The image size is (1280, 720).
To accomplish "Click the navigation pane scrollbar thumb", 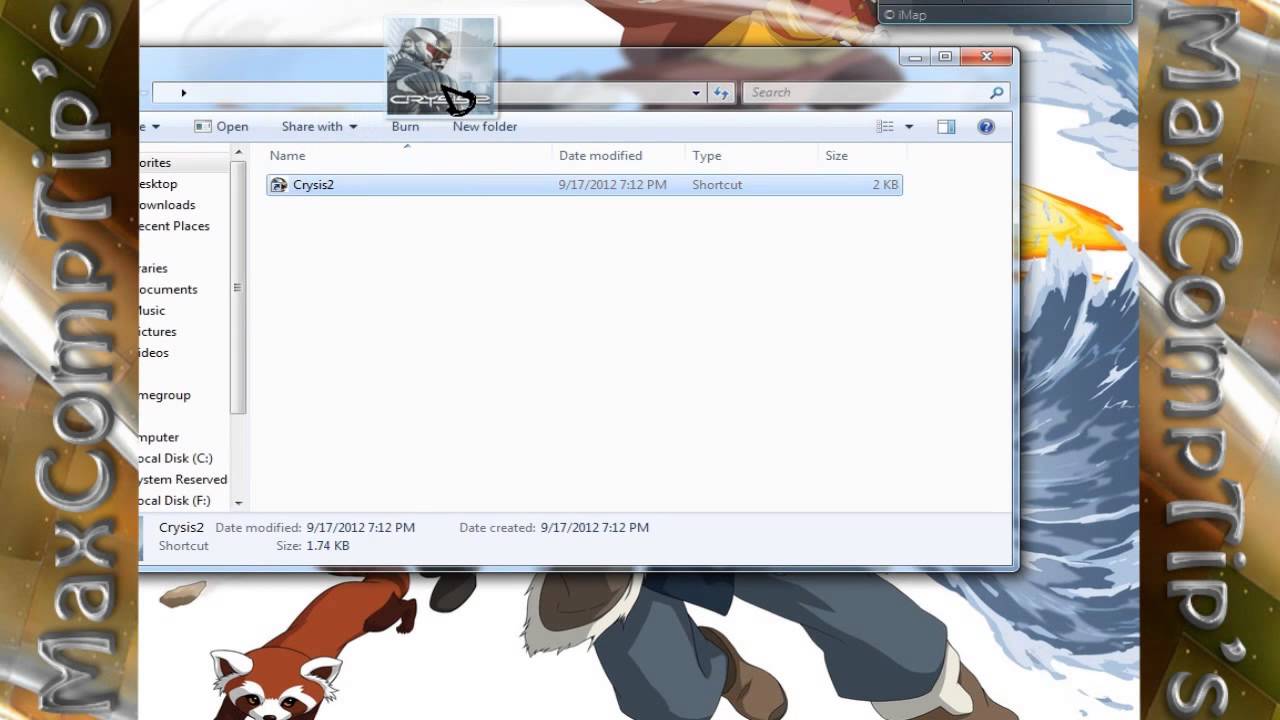I will [x=238, y=287].
